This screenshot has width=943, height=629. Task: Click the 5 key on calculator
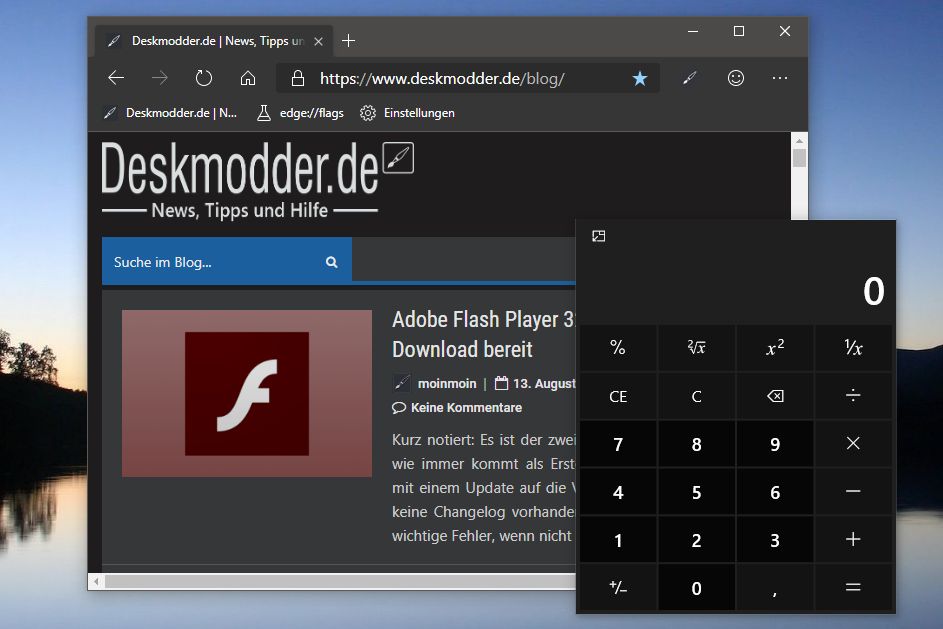[696, 492]
